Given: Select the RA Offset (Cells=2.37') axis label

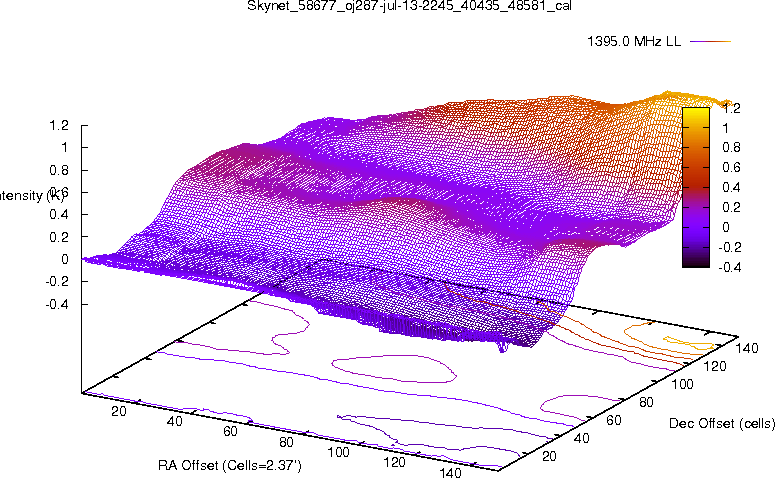Looking at the screenshot, I should (x=230, y=465).
